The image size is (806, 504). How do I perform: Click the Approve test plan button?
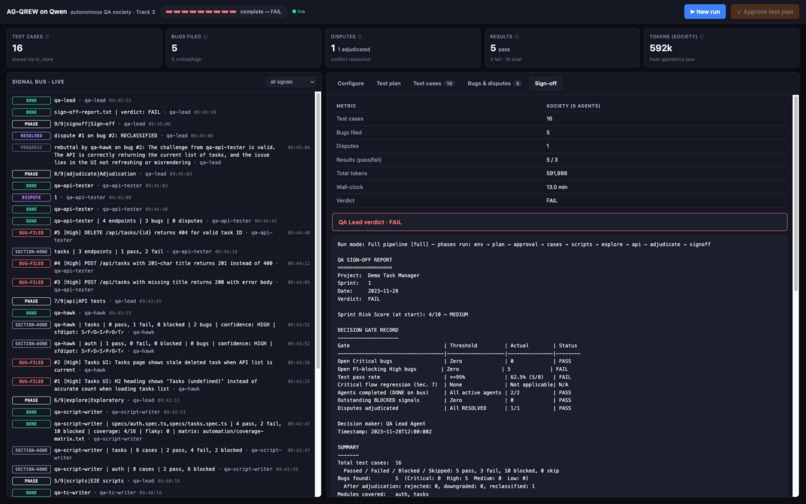[764, 11]
